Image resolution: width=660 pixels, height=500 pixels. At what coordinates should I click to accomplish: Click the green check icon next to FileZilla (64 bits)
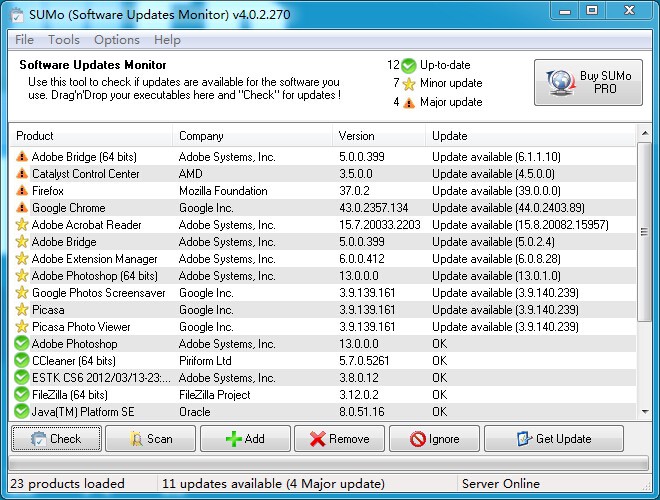(x=21, y=394)
